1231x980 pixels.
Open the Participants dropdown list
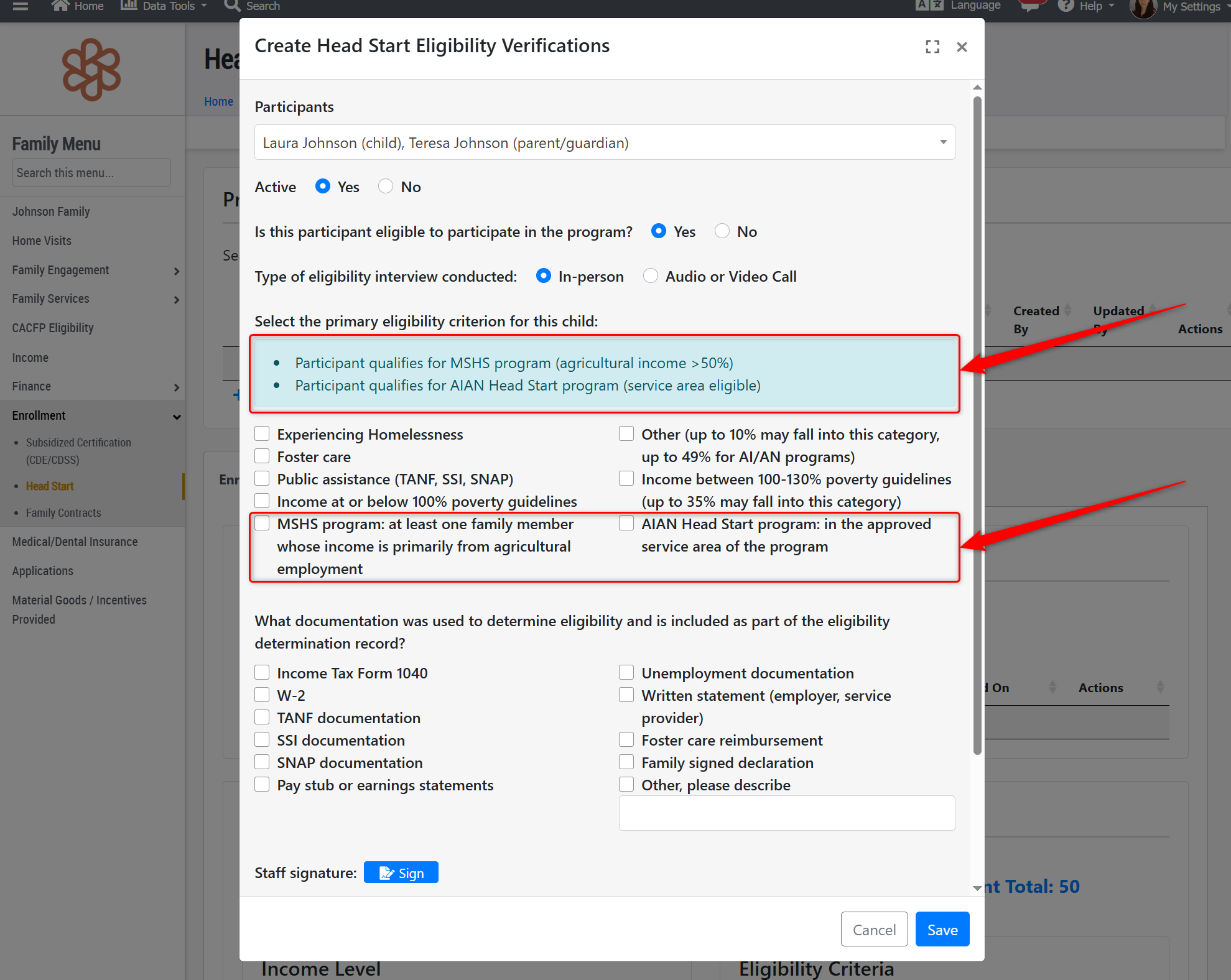tap(604, 143)
